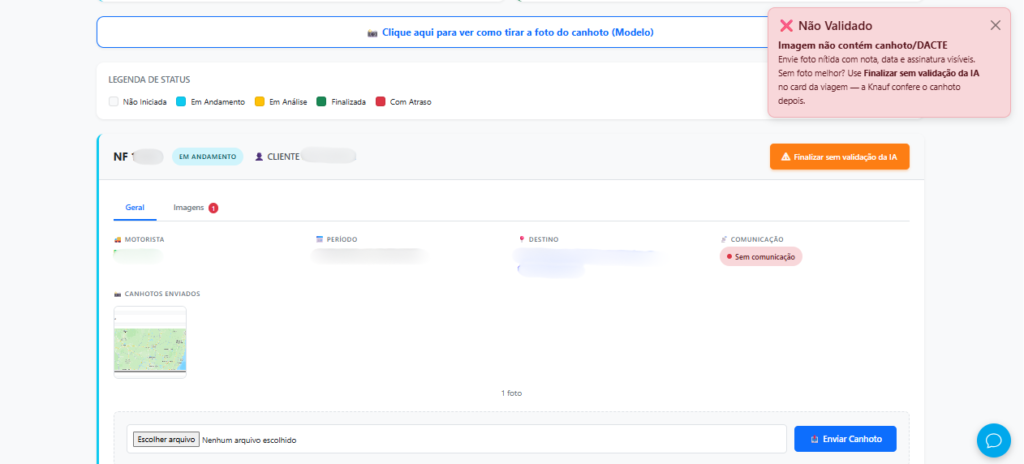Click the red X icon in the alert

tap(786, 25)
